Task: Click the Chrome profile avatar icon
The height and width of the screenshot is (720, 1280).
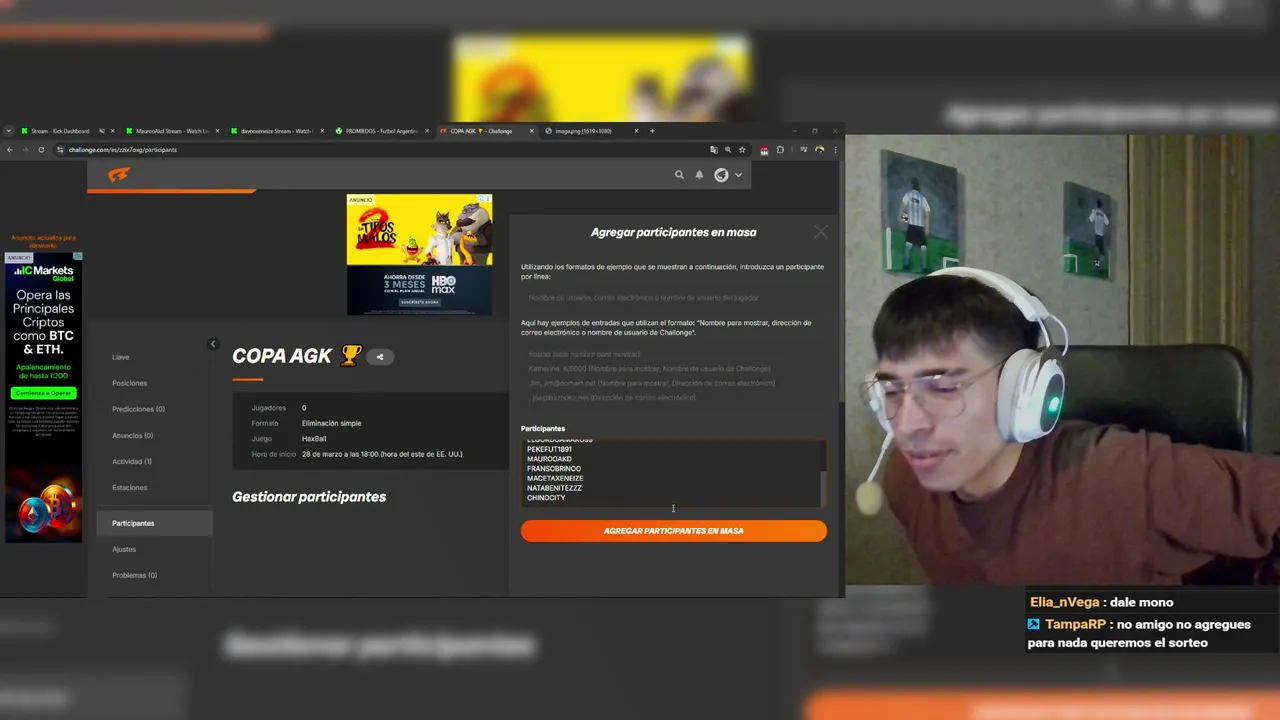Action: (x=820, y=150)
